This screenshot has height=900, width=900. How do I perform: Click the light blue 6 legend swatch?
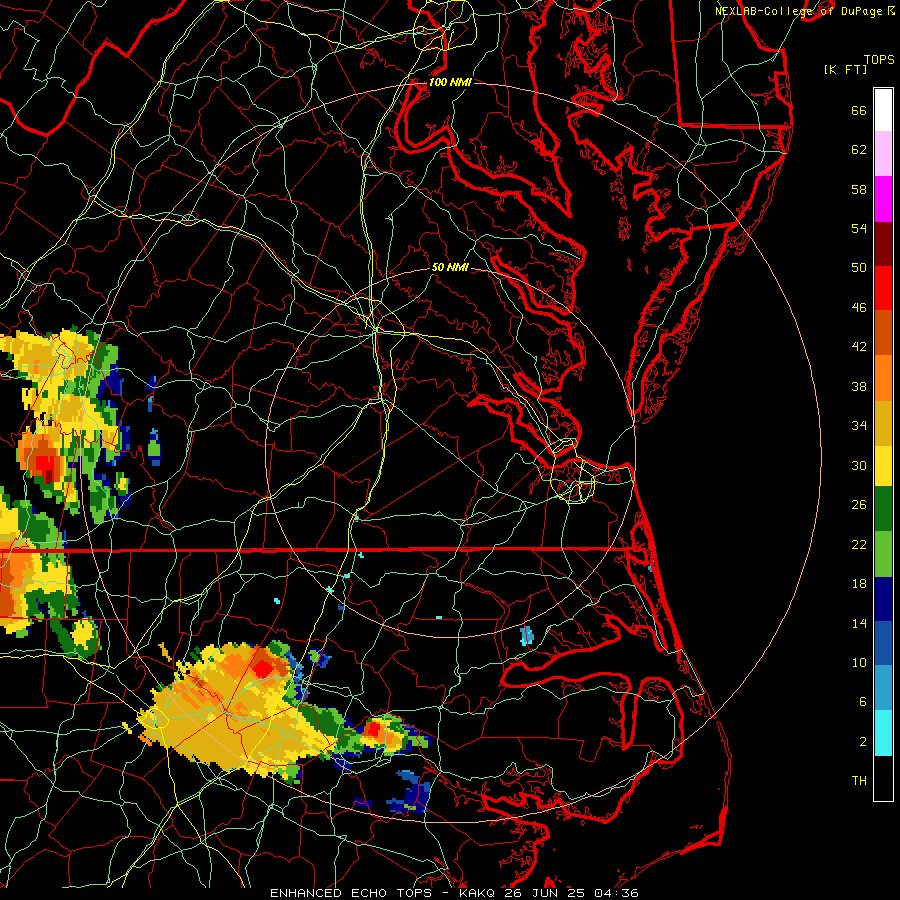point(883,688)
